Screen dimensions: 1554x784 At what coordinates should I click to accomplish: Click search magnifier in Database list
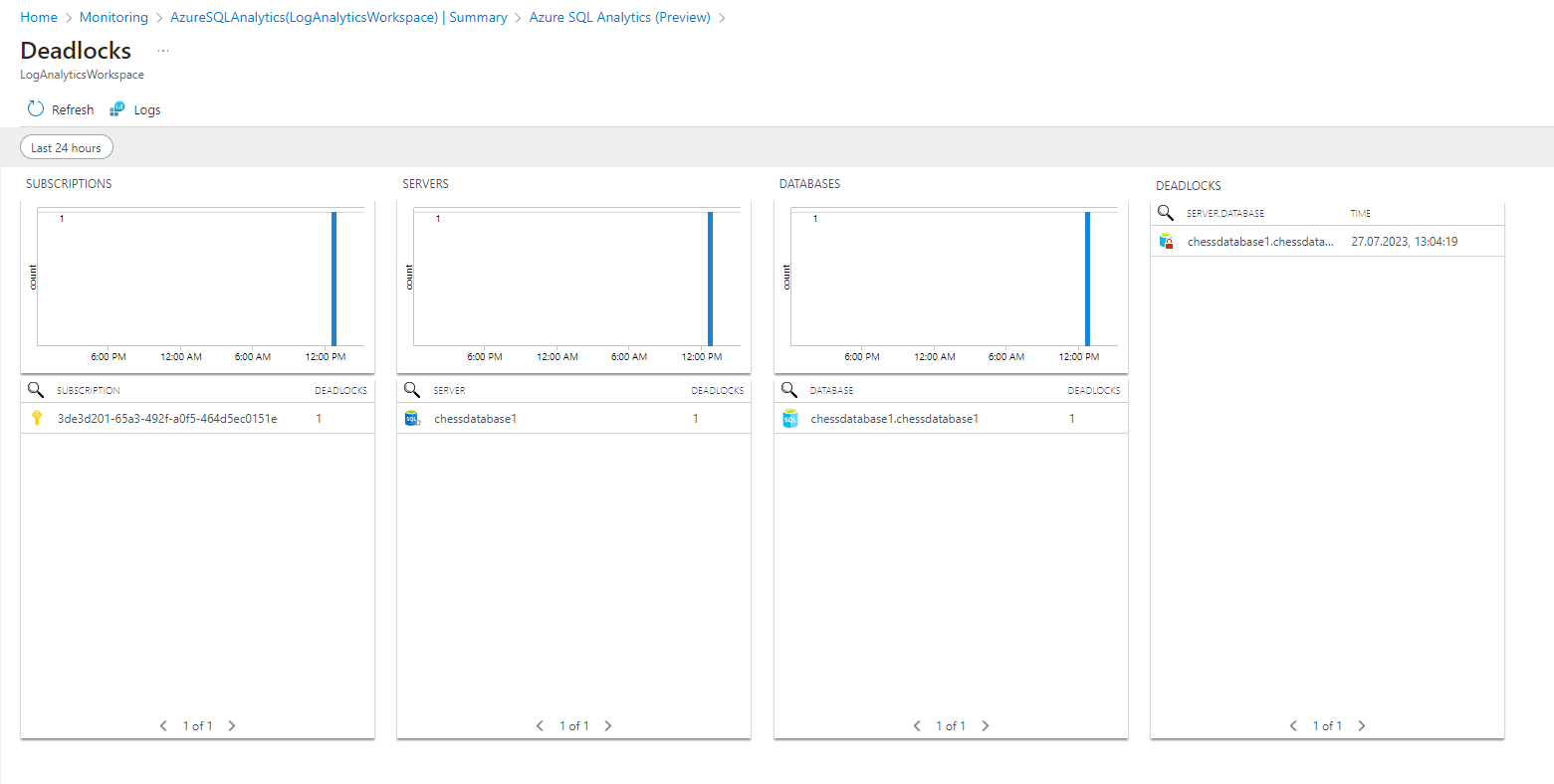pyautogui.click(x=789, y=390)
